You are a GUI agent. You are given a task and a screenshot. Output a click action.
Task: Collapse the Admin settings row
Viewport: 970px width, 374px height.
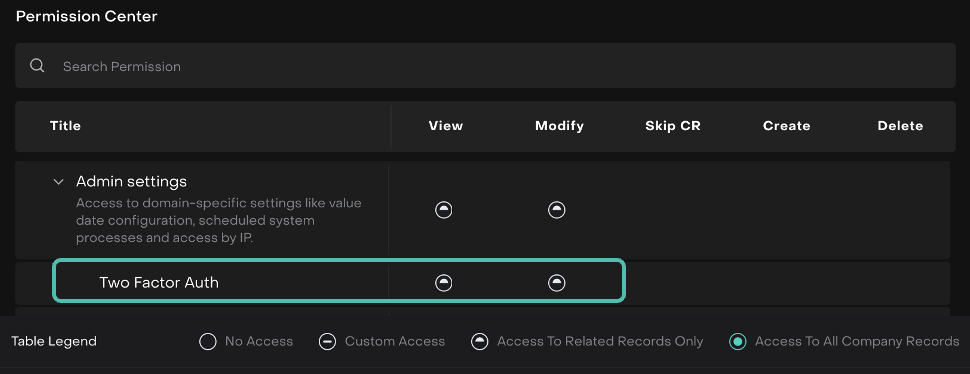tap(59, 182)
